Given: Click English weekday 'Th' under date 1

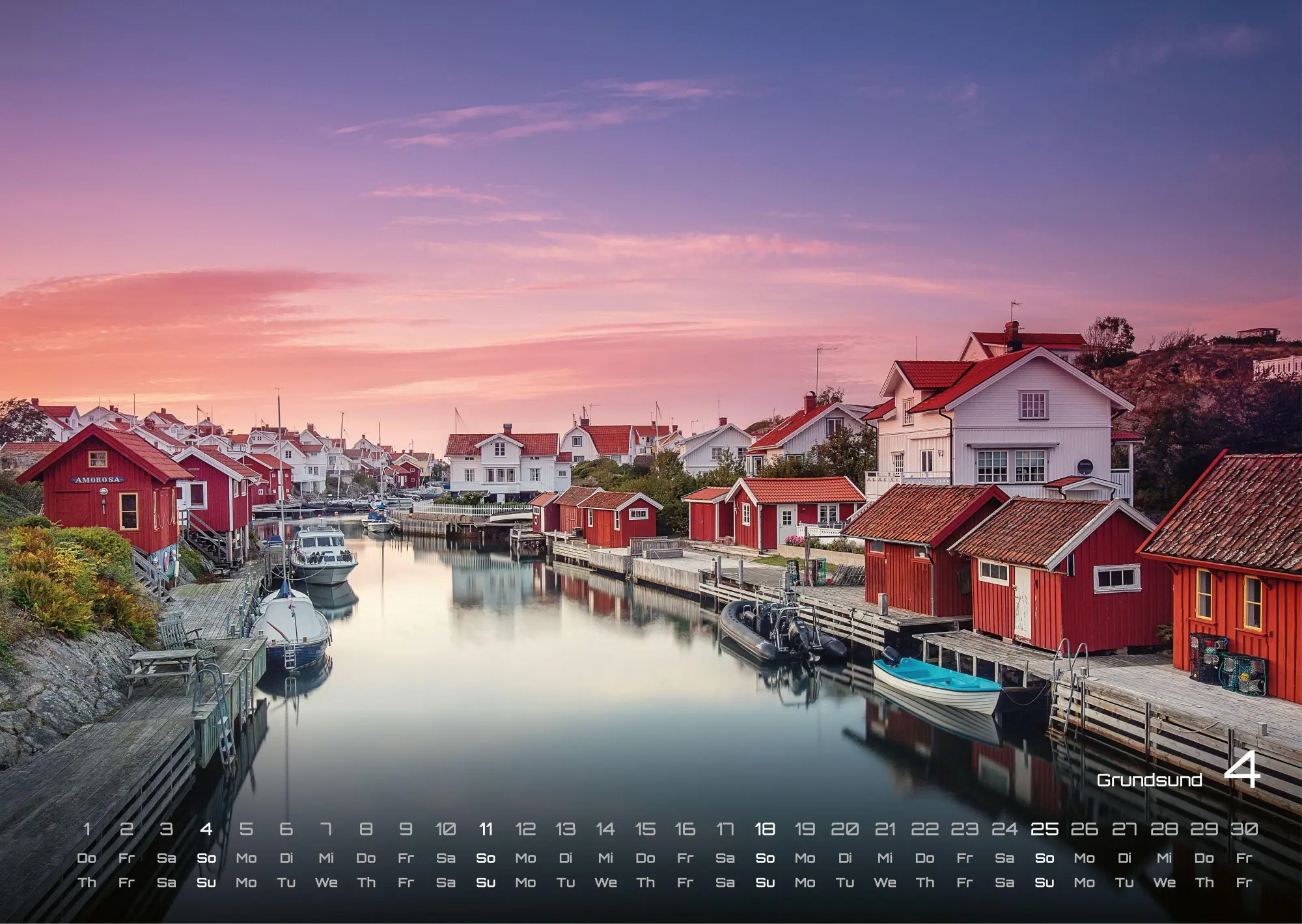Looking at the screenshot, I should (87, 883).
